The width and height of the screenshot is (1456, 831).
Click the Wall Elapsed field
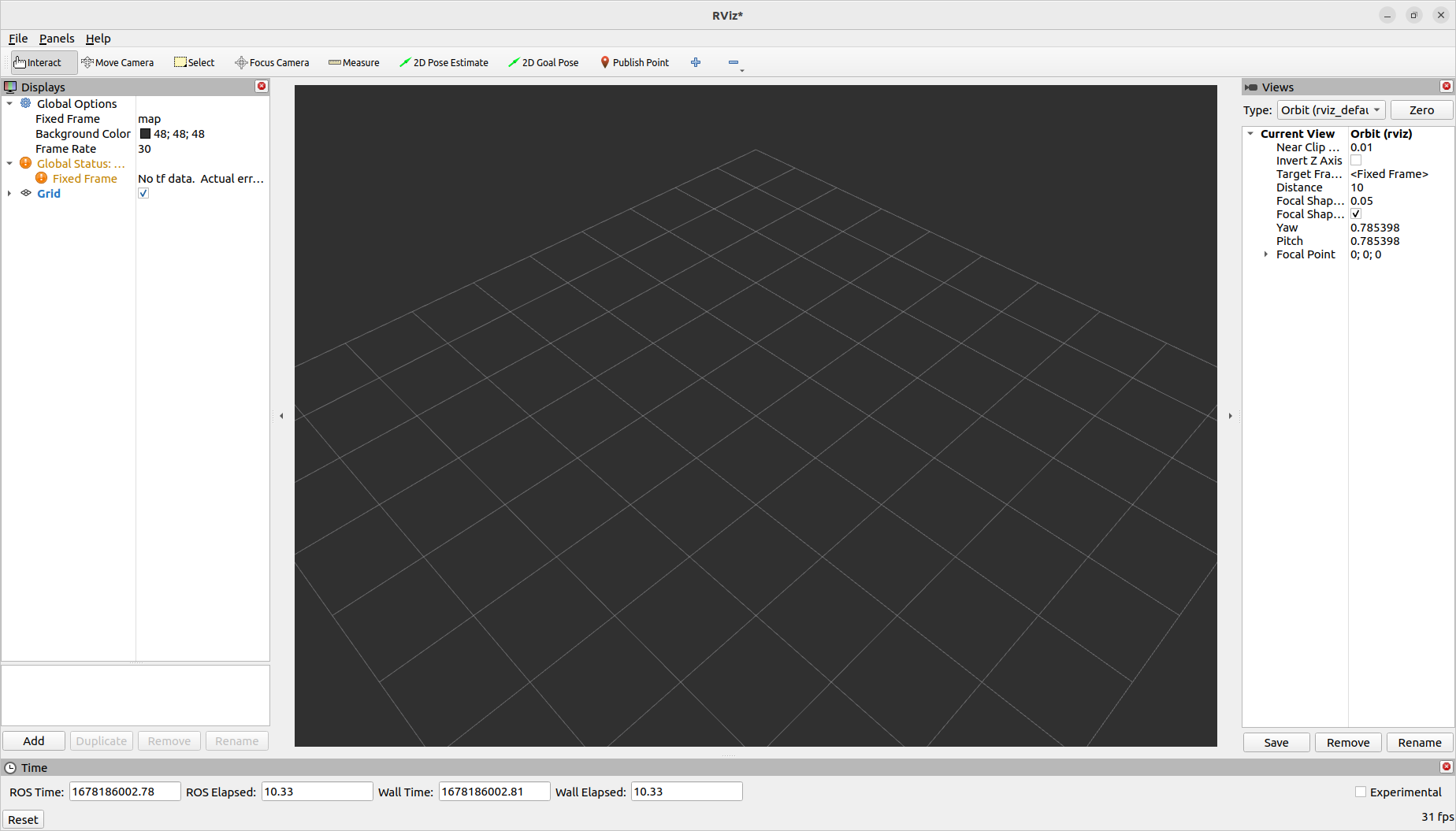tap(687, 792)
